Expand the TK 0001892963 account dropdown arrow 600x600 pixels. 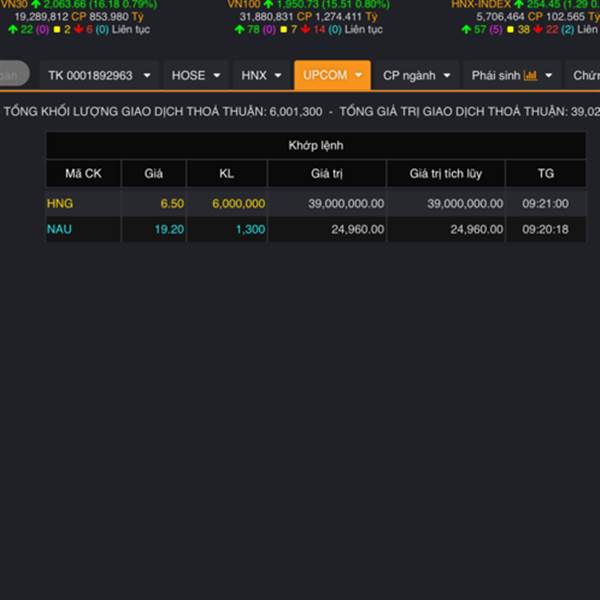pyautogui.click(x=147, y=76)
